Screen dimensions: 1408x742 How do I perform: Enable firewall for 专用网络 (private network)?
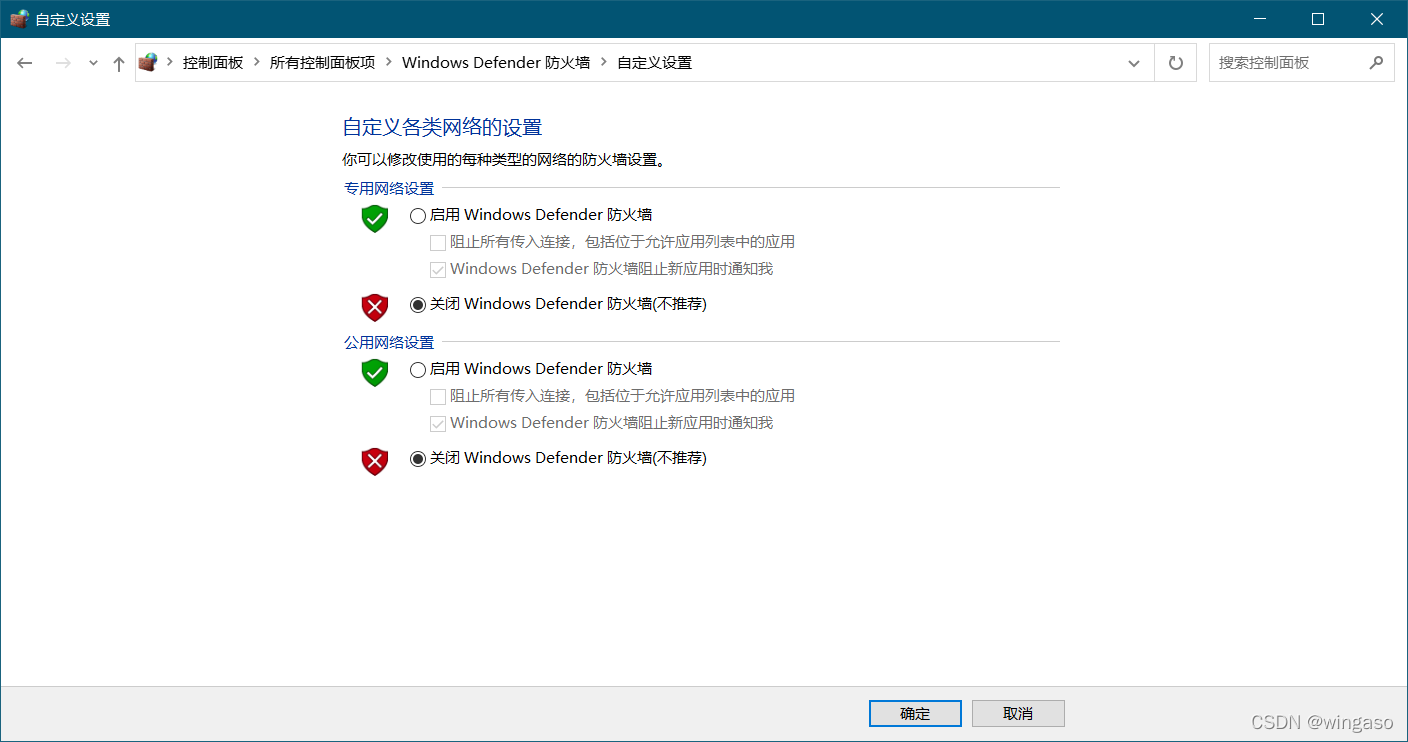(418, 215)
